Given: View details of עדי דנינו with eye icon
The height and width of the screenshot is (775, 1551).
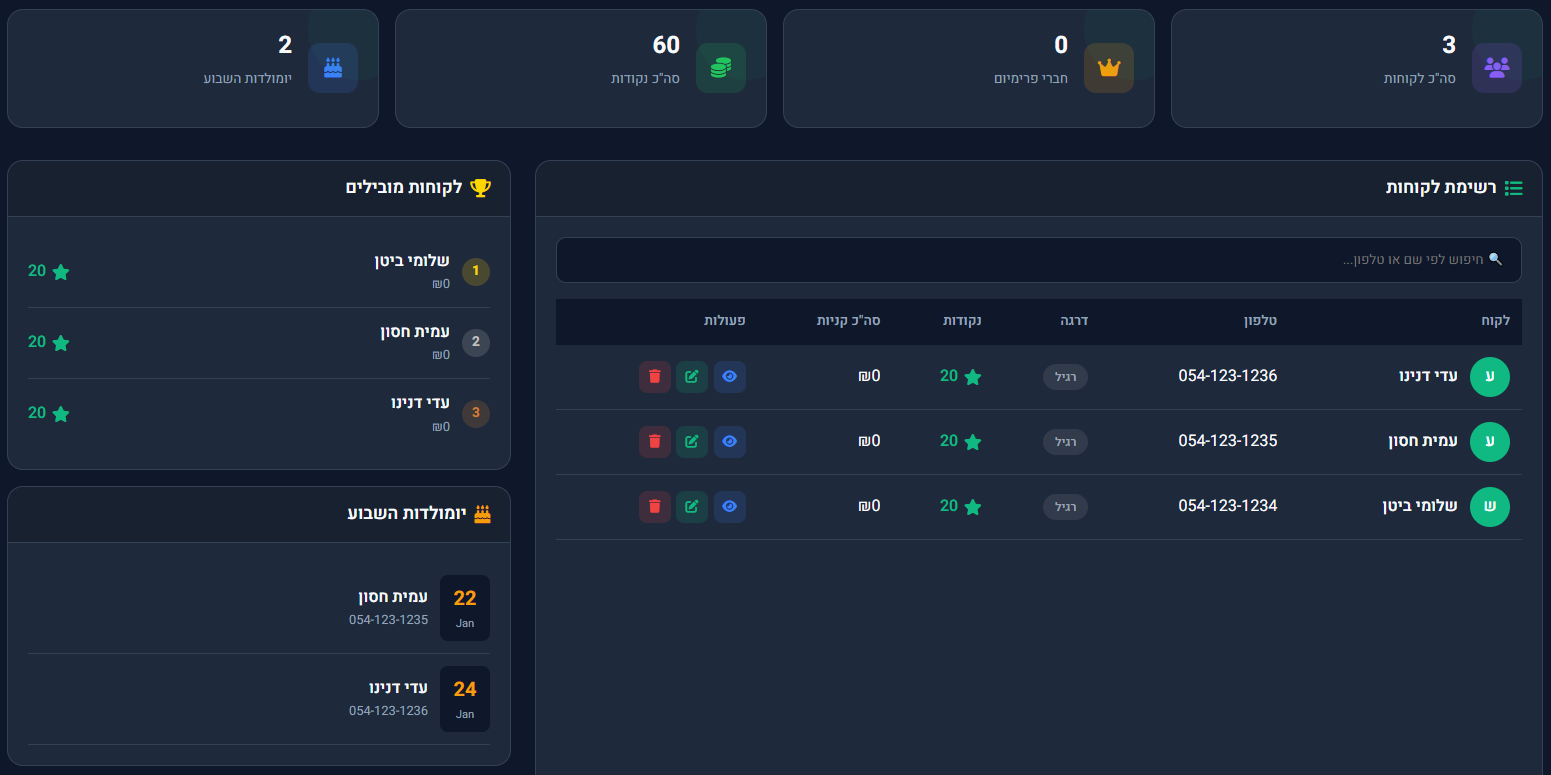Looking at the screenshot, I should pyautogui.click(x=730, y=377).
